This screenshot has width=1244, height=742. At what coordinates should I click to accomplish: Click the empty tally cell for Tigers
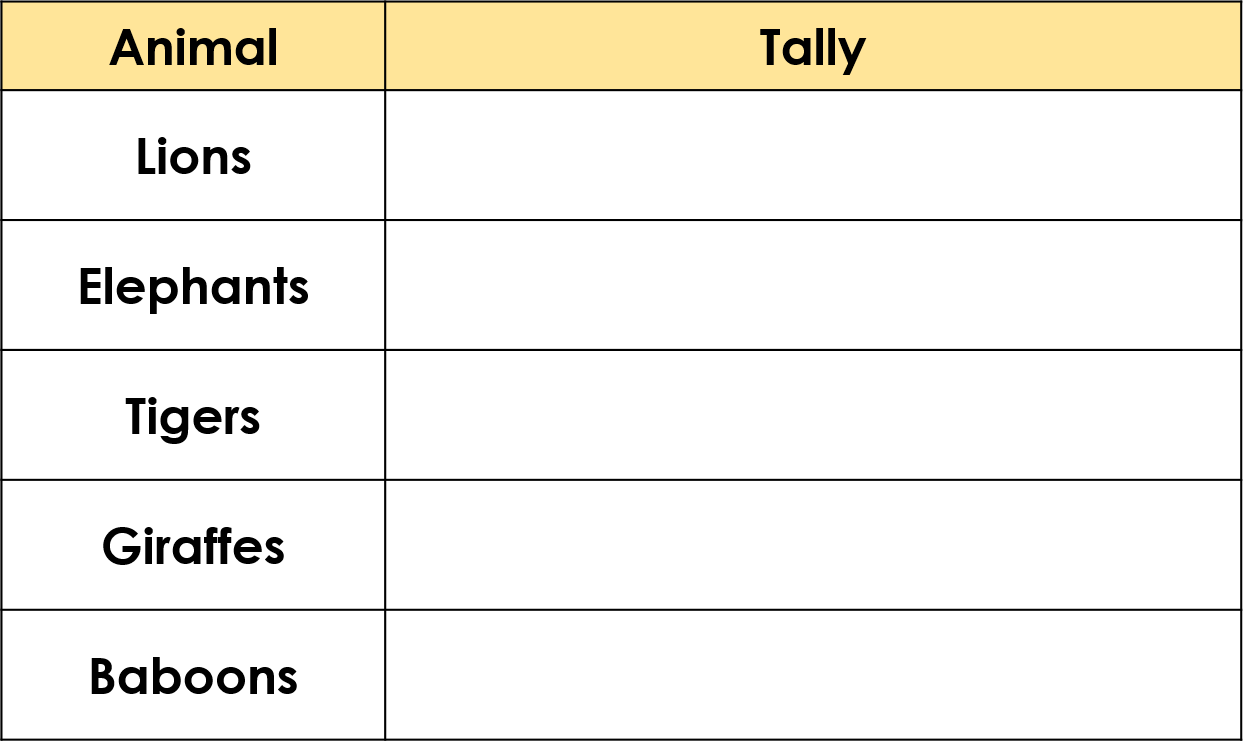(813, 415)
